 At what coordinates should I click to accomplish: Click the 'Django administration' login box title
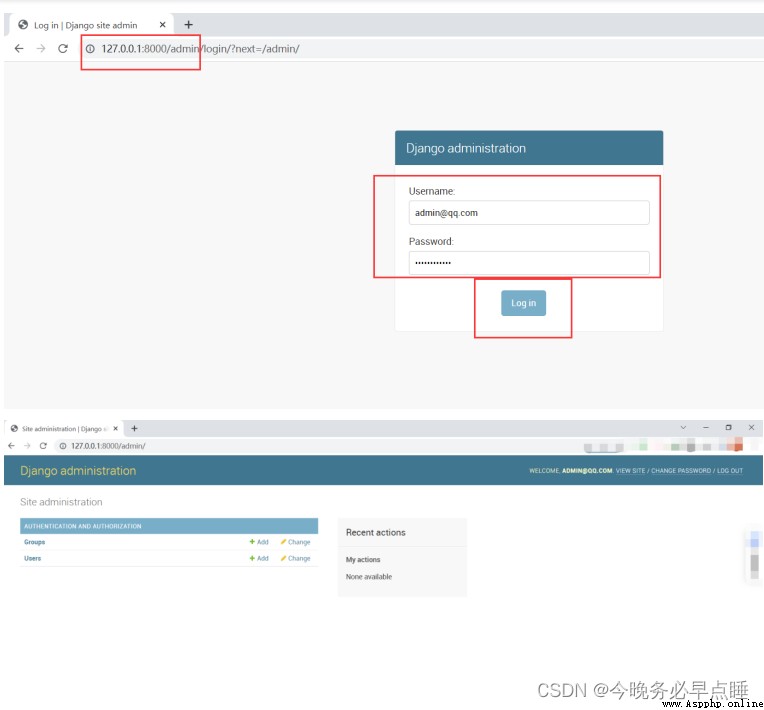tap(466, 148)
